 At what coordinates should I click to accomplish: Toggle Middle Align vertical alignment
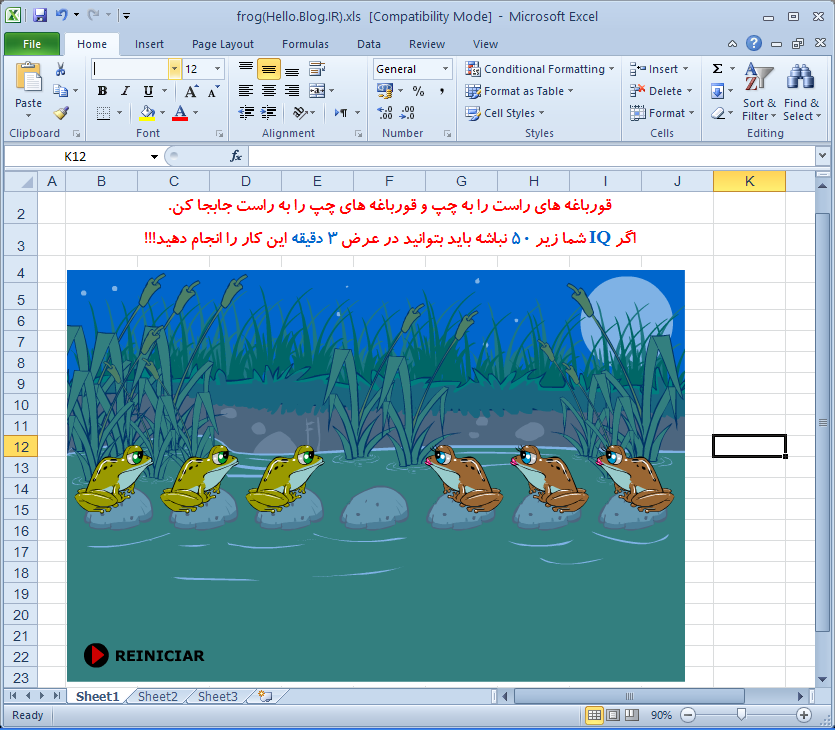click(268, 69)
